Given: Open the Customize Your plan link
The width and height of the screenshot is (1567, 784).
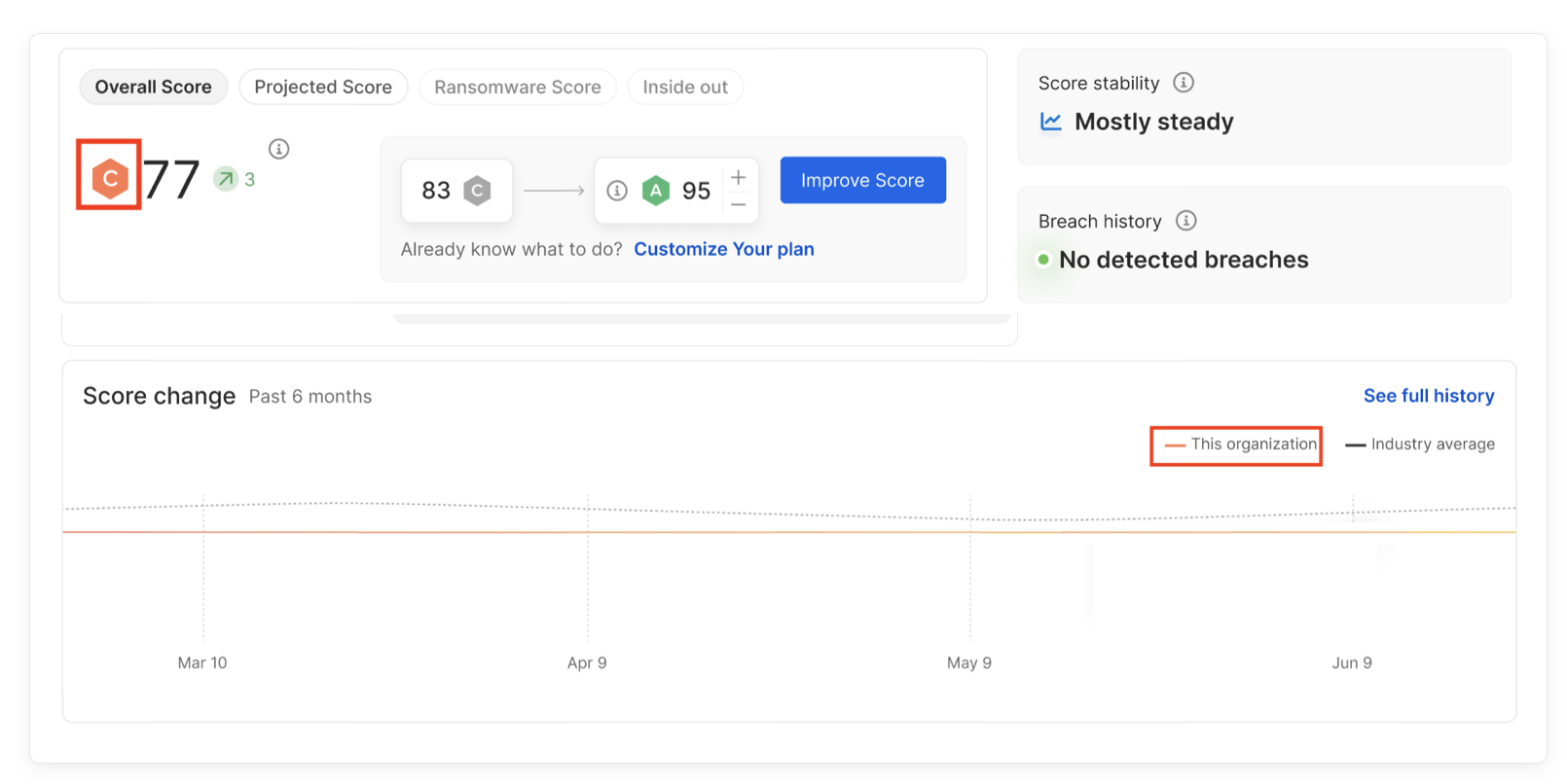Looking at the screenshot, I should [x=724, y=249].
